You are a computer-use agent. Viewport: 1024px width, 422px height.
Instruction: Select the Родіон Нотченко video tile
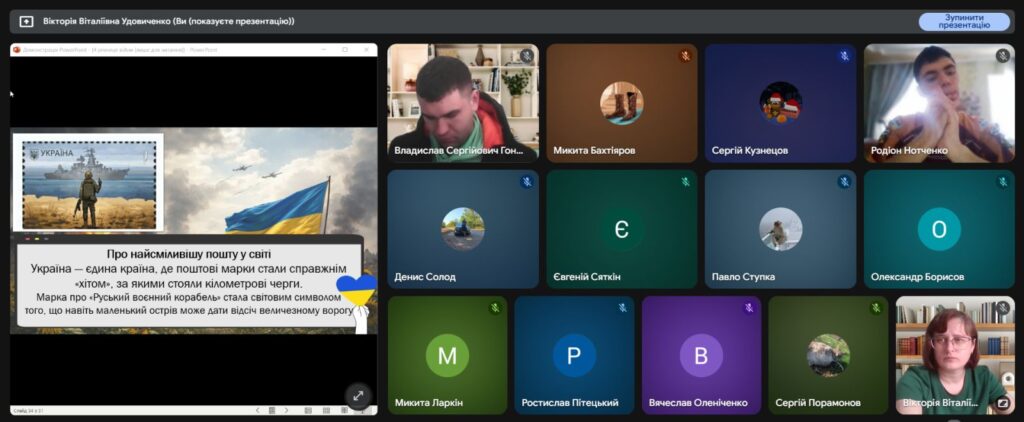[x=938, y=100]
